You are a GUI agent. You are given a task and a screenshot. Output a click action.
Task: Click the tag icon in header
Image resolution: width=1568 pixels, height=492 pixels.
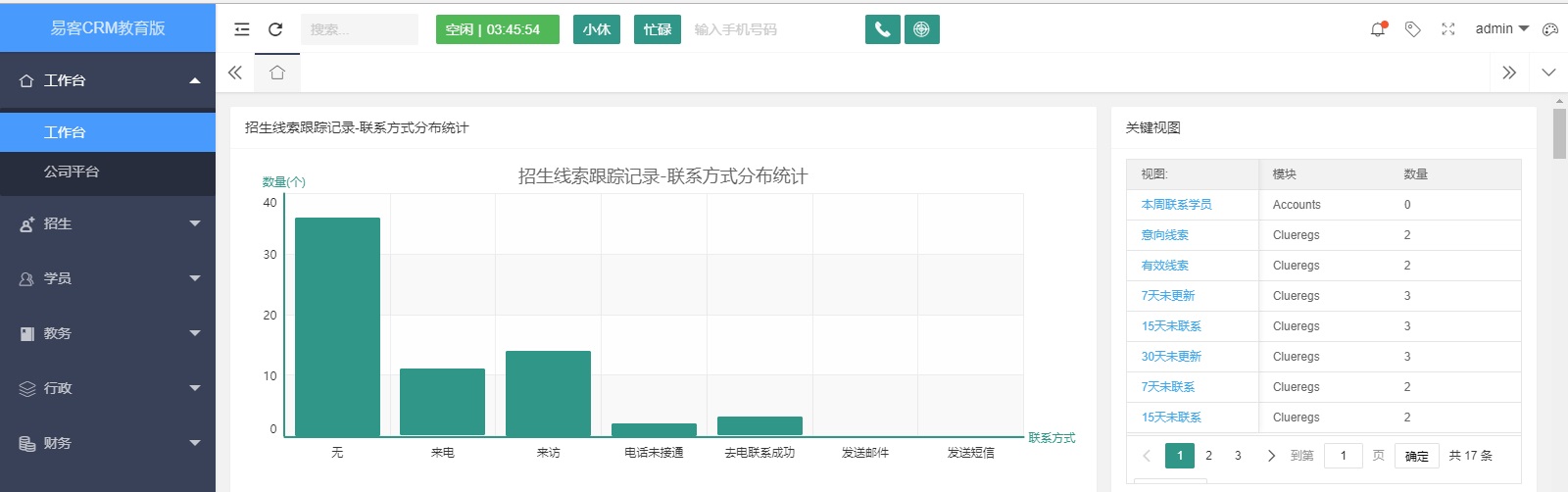[1412, 29]
